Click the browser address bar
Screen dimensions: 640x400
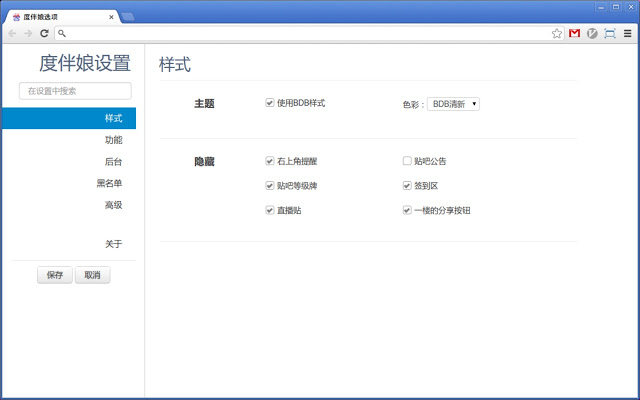click(309, 33)
